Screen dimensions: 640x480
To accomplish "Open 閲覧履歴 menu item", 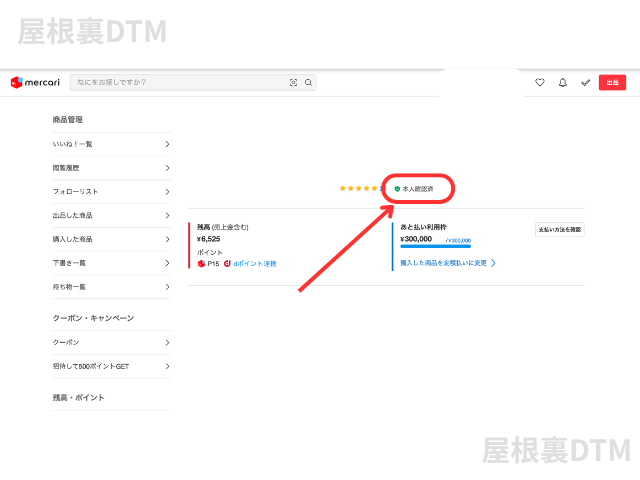I will pyautogui.click(x=110, y=168).
